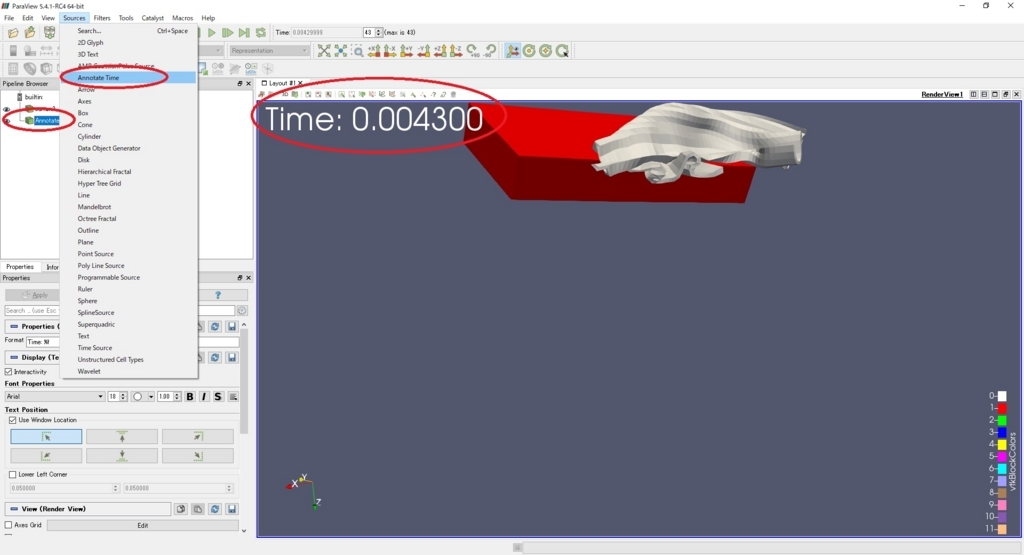Set view direction to +Y
The width and height of the screenshot is (1024, 555).
[x=407, y=50]
